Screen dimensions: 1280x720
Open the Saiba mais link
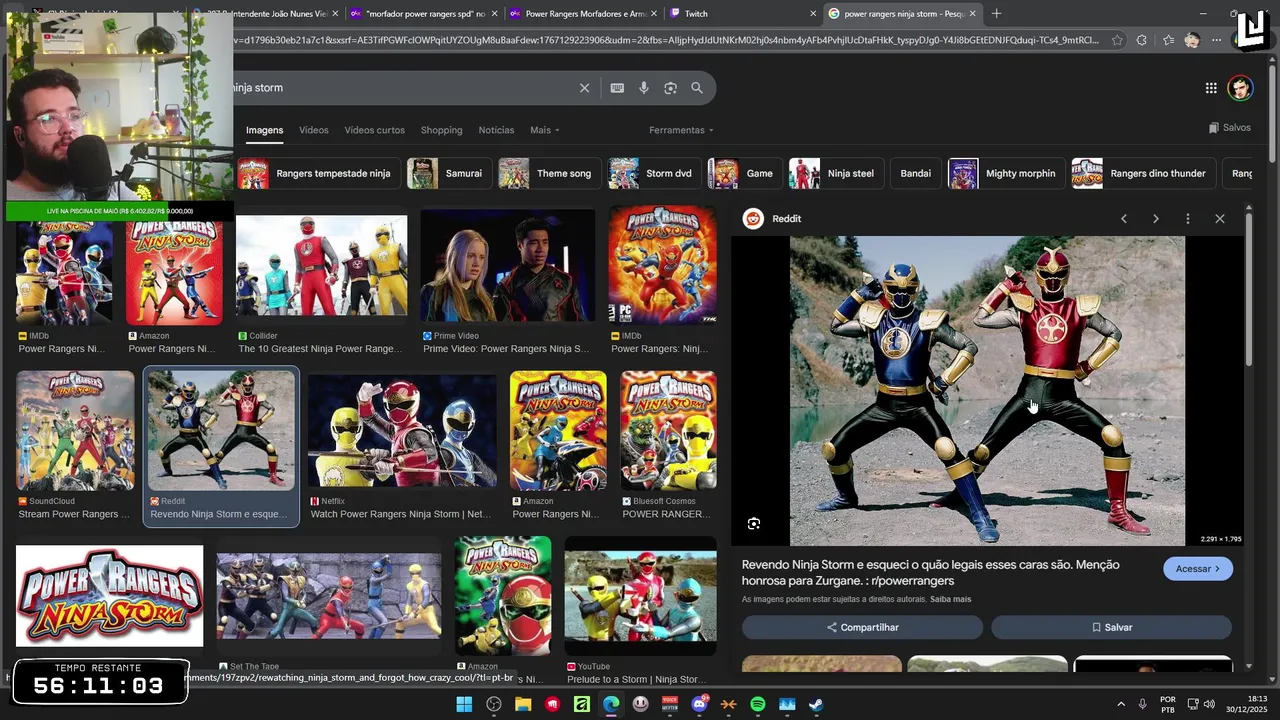[950, 600]
